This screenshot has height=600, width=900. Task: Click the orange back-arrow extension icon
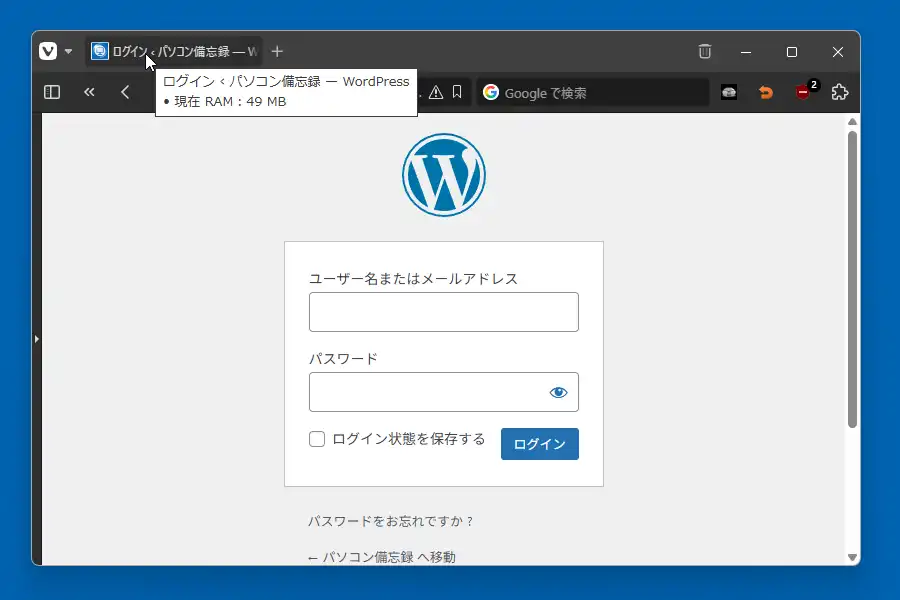[766, 92]
